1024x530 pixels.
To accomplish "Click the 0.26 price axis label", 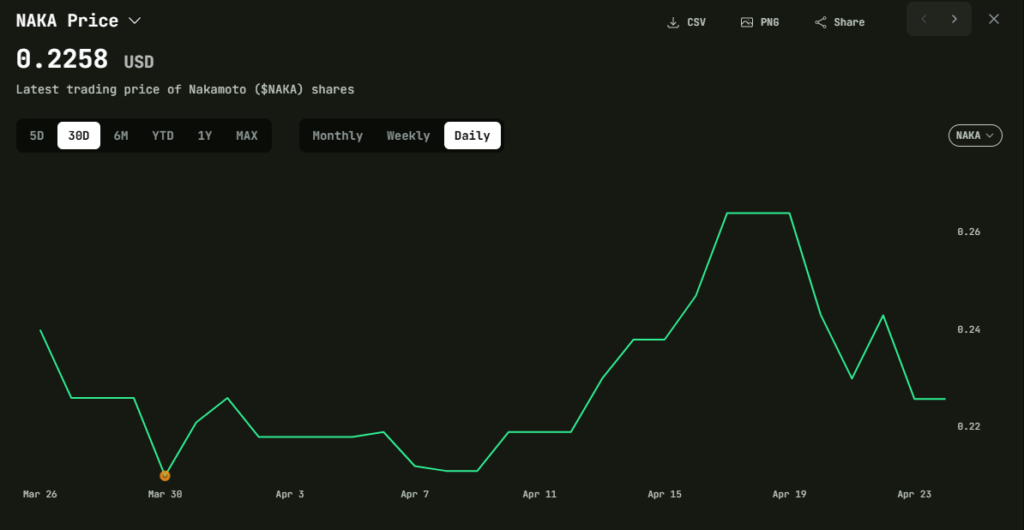I will (x=968, y=232).
